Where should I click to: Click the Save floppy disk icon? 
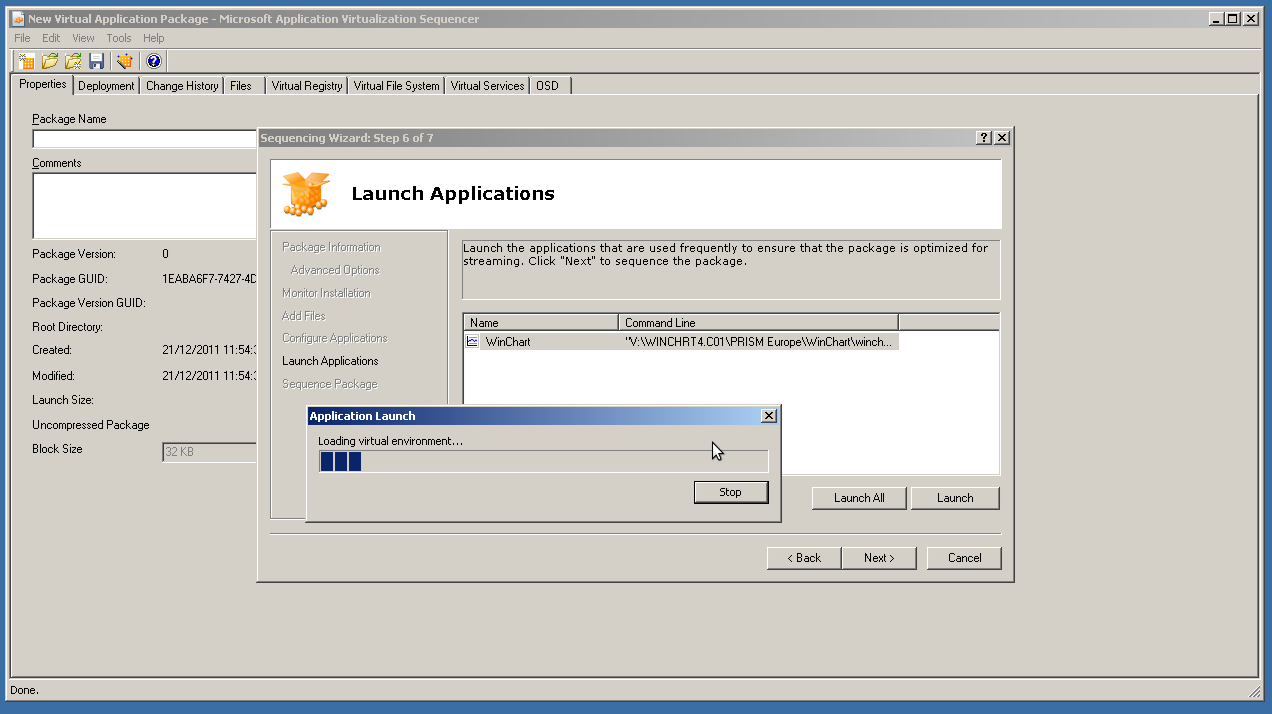[x=97, y=61]
